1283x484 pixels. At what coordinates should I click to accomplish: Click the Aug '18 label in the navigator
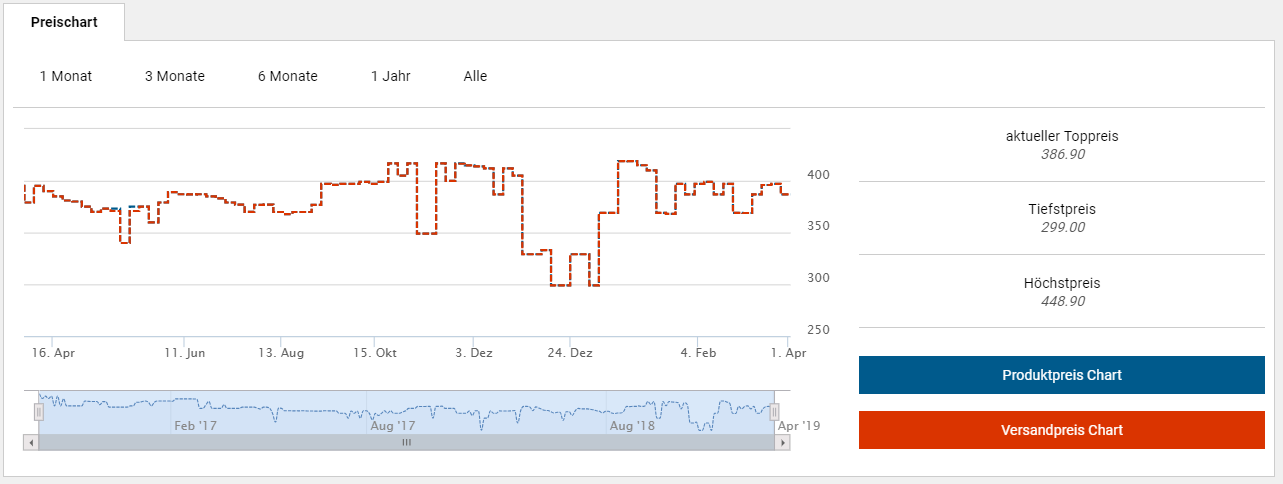click(x=632, y=425)
